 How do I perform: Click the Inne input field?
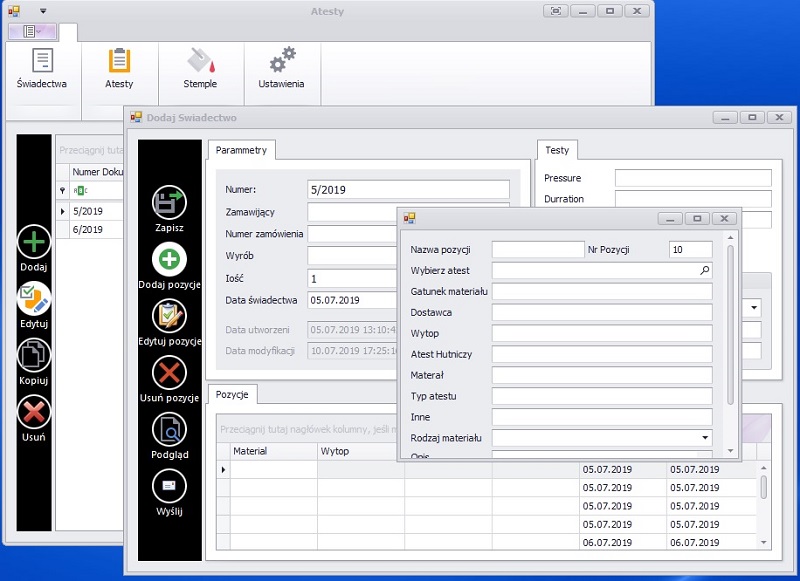(x=602, y=417)
